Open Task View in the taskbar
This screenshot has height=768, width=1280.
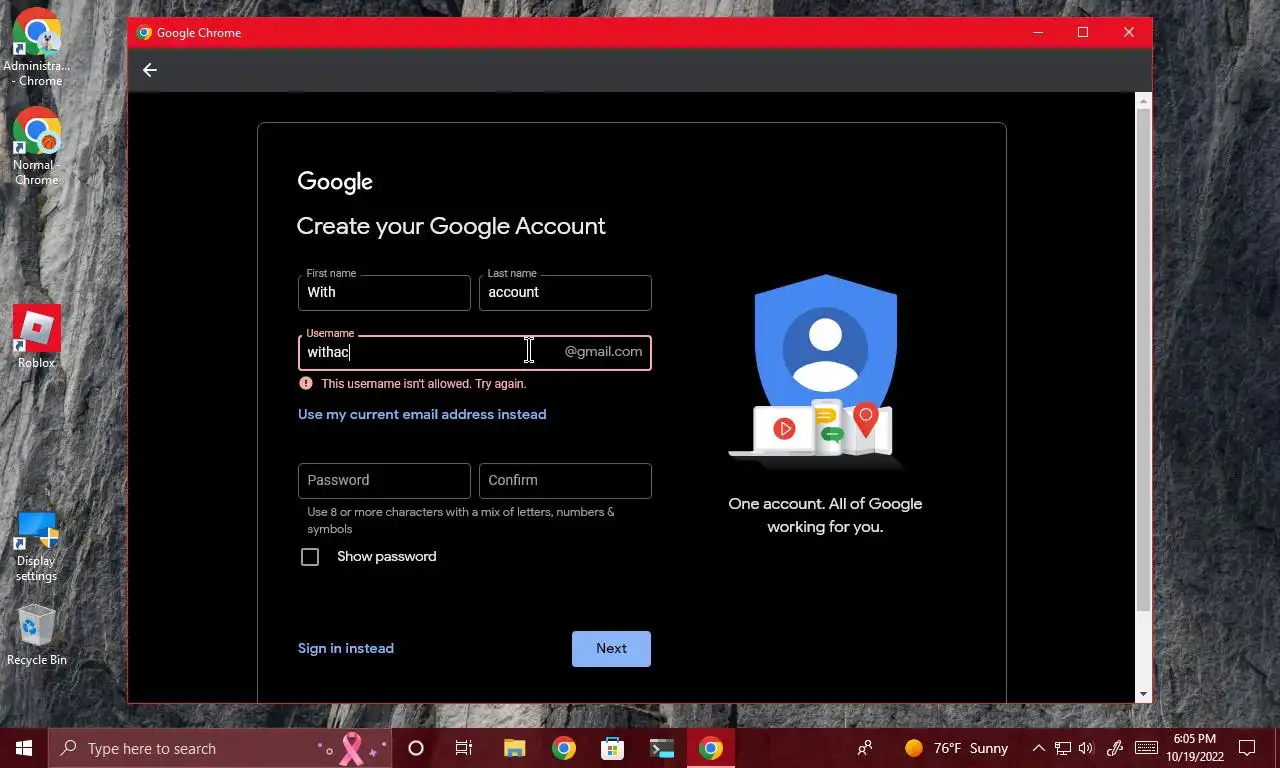(464, 748)
